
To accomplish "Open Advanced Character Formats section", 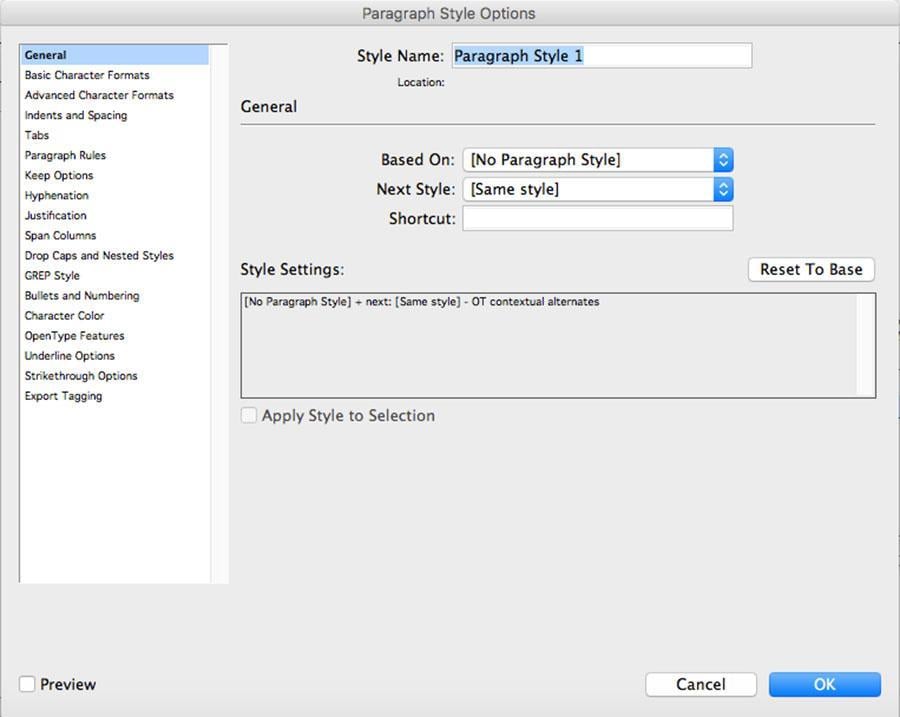I will 99,95.
